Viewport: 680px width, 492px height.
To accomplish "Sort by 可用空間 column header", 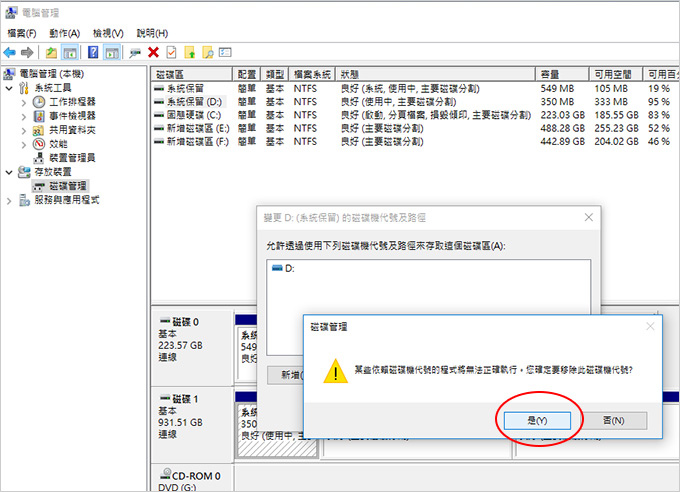I will point(616,74).
